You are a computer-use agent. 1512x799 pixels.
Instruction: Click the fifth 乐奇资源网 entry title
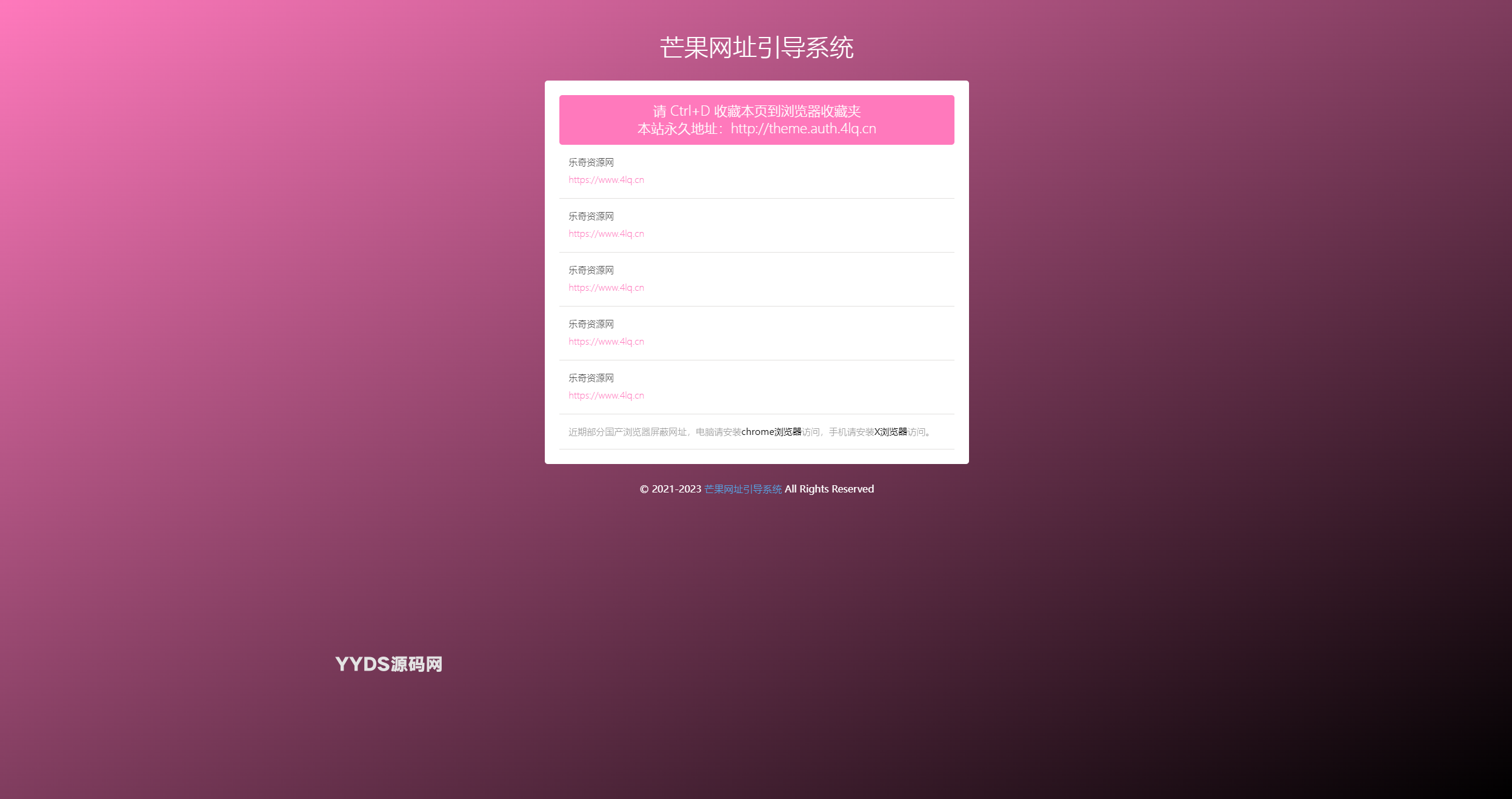point(591,378)
